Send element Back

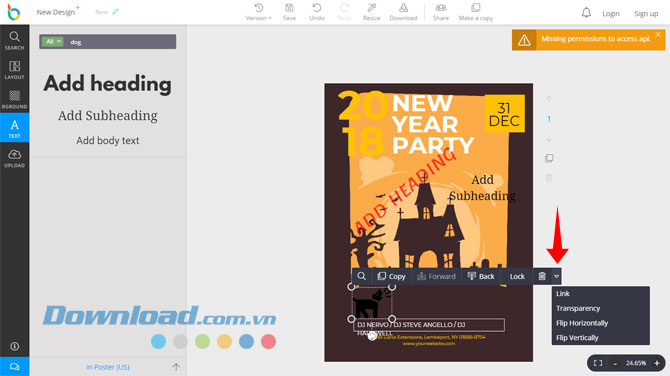(x=481, y=276)
